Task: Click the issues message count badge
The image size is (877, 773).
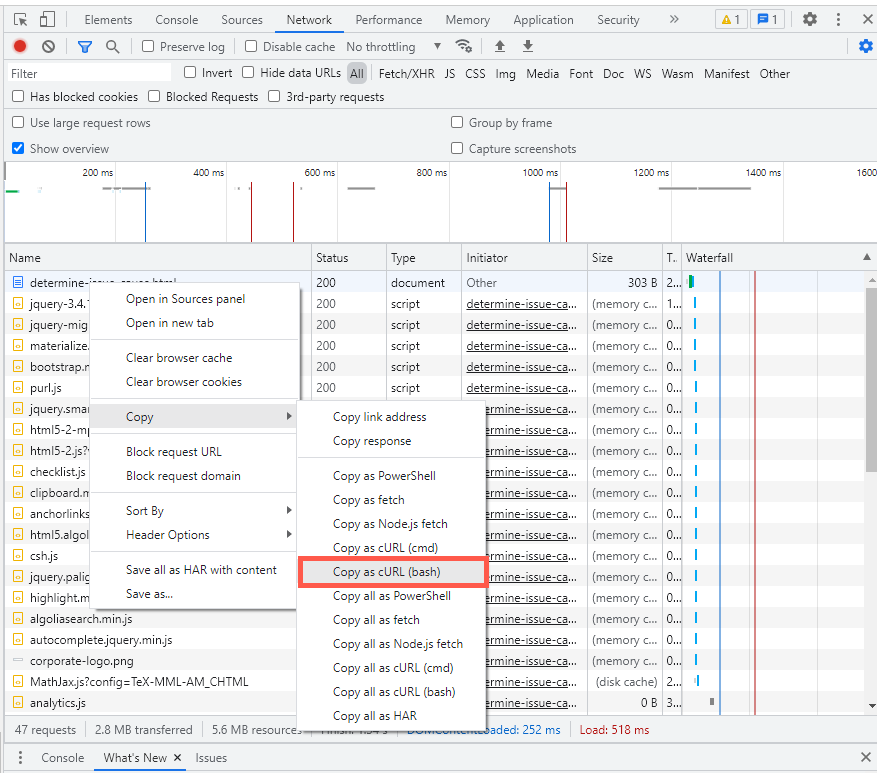Action: [x=767, y=20]
